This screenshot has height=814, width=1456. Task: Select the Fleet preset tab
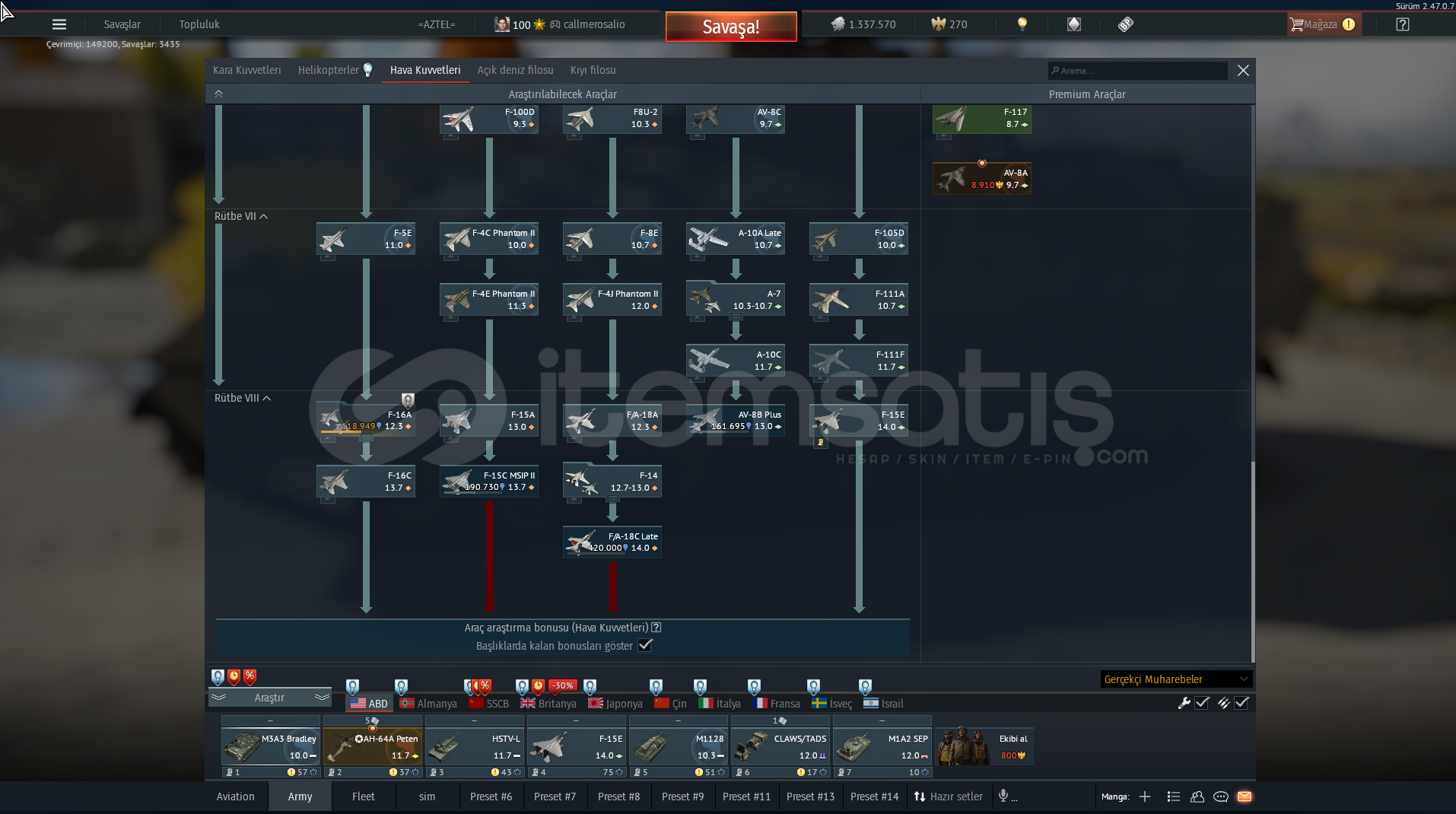click(364, 797)
